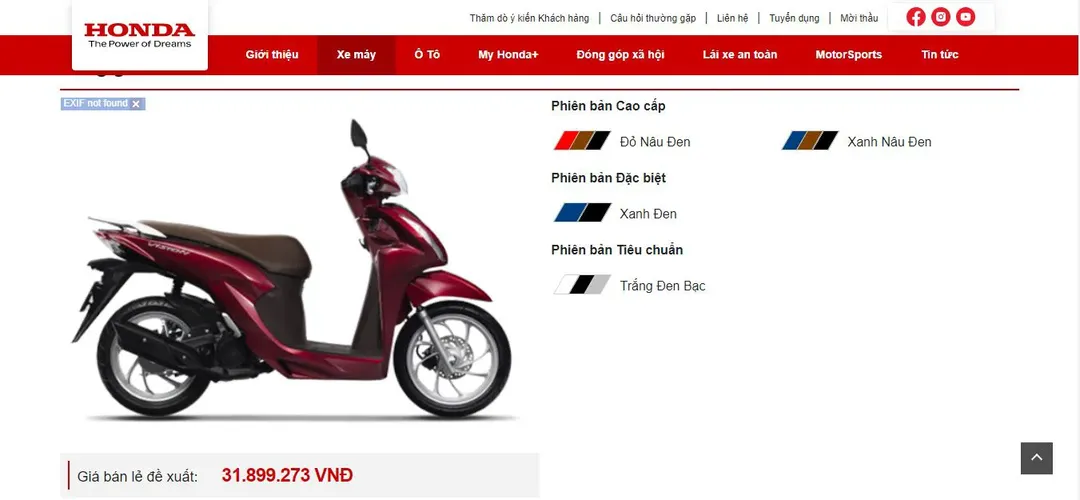This screenshot has height=500, width=1080.
Task: Click the Honda logo to go home
Action: tap(140, 35)
